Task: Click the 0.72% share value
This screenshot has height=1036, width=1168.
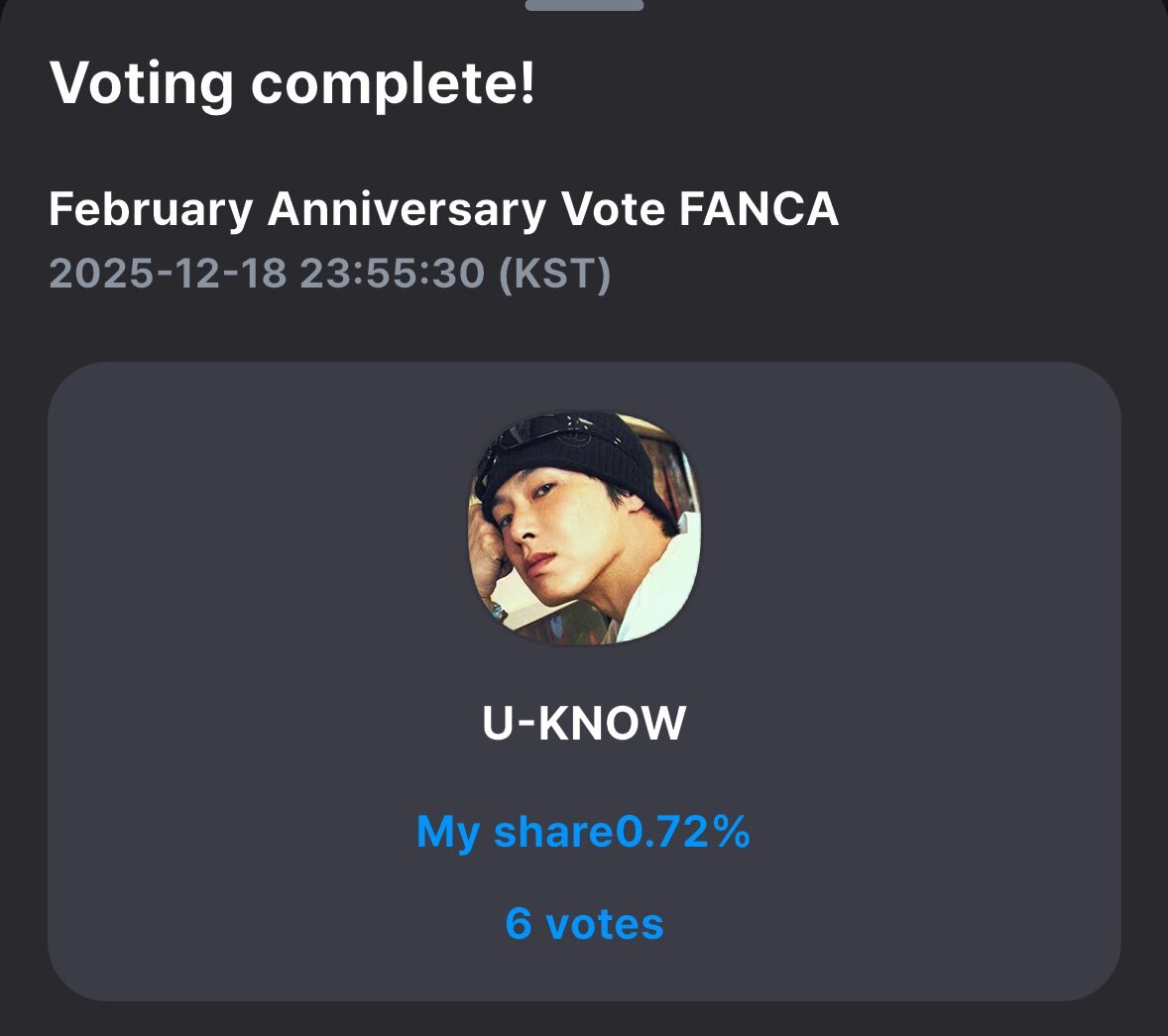Action: 683,831
